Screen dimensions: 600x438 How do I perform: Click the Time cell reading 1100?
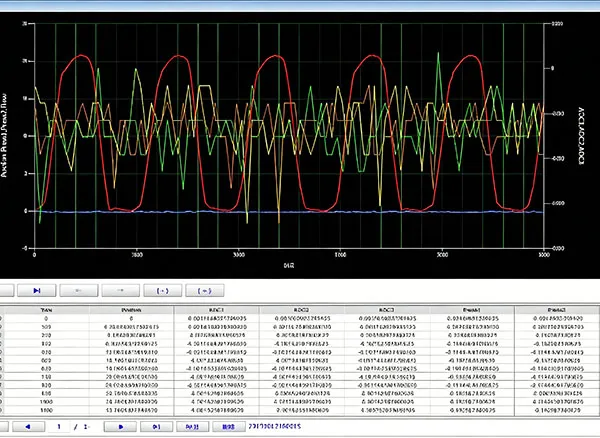pos(46,410)
